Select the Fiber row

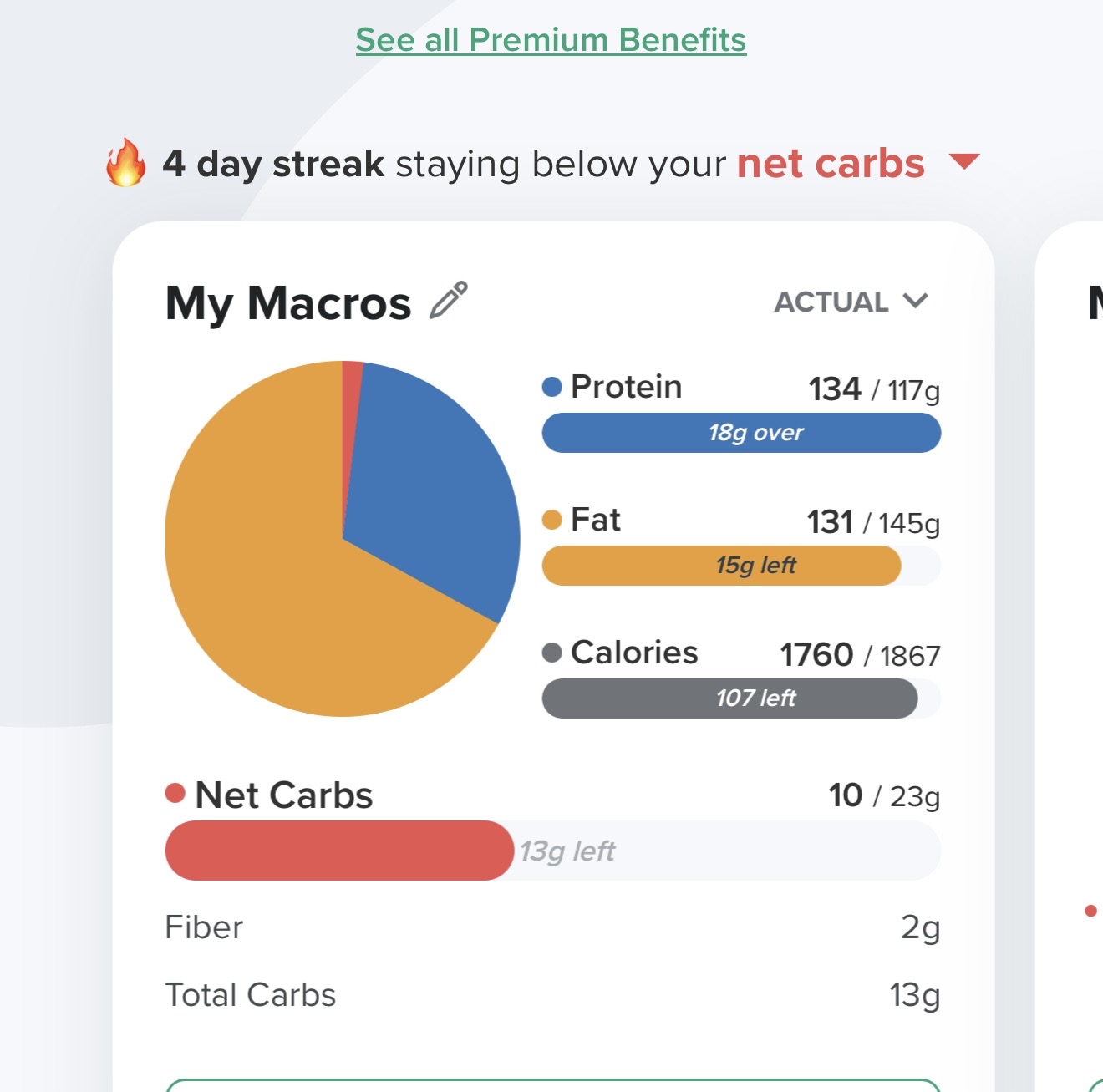pos(552,927)
